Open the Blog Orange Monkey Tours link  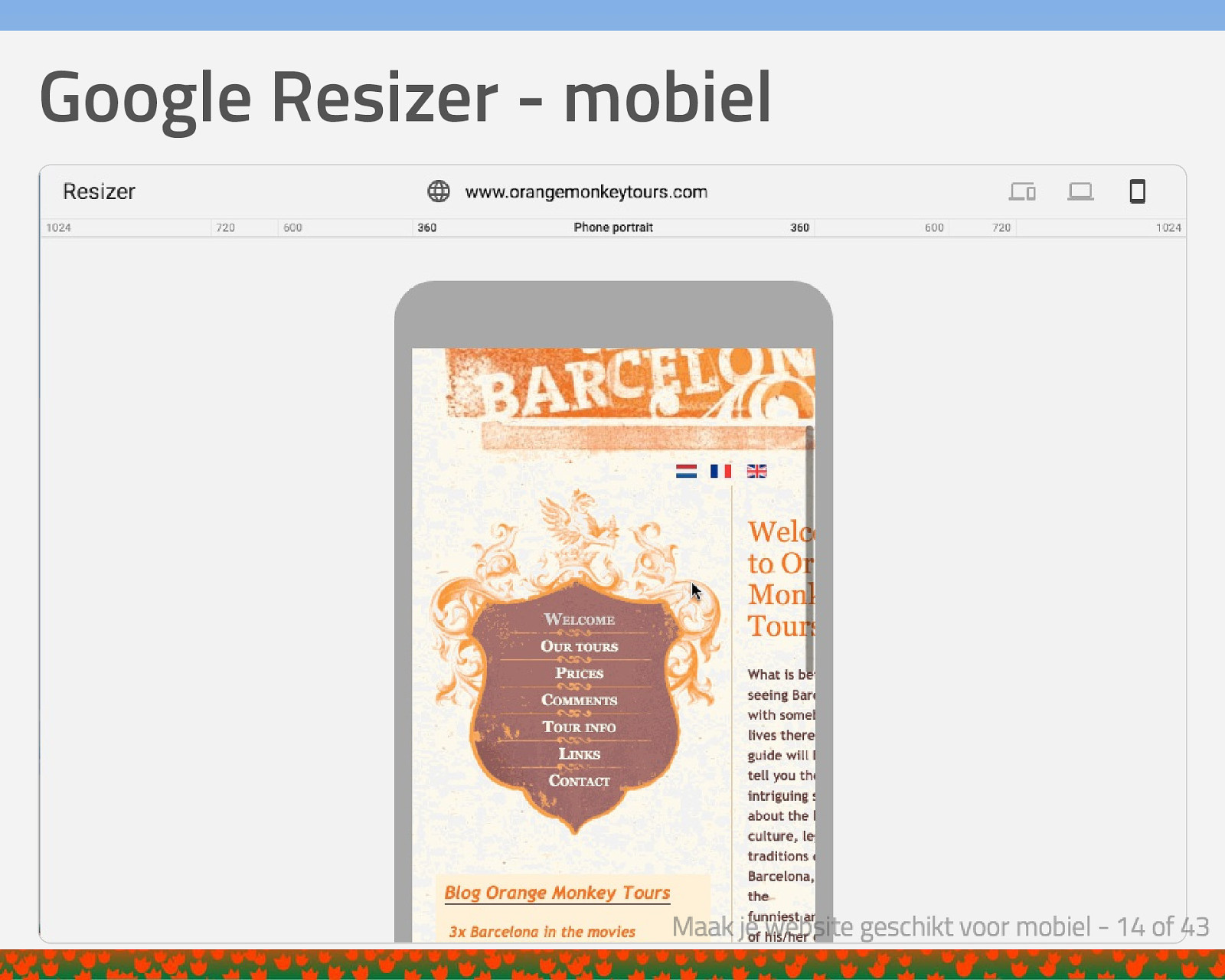tap(557, 893)
